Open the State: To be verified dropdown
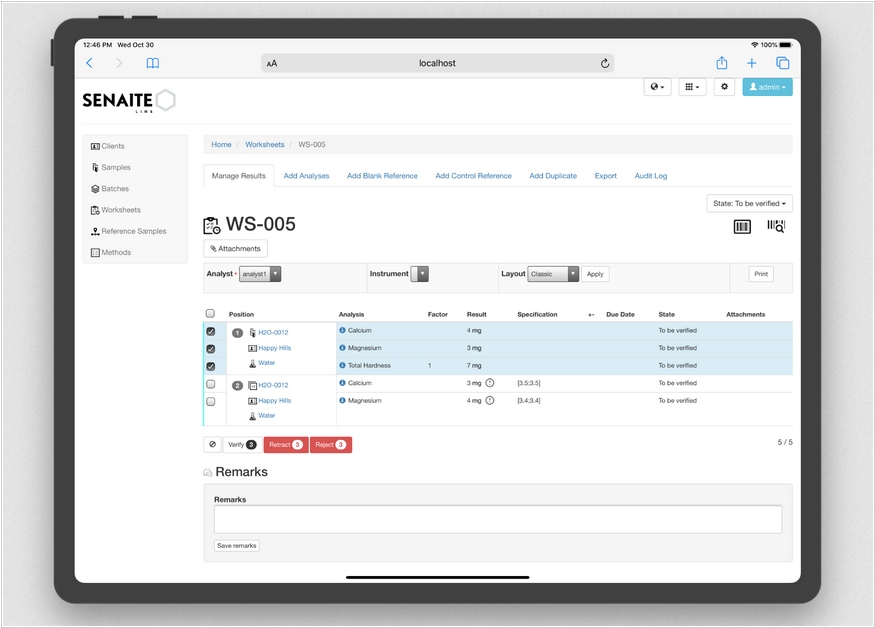 749,203
